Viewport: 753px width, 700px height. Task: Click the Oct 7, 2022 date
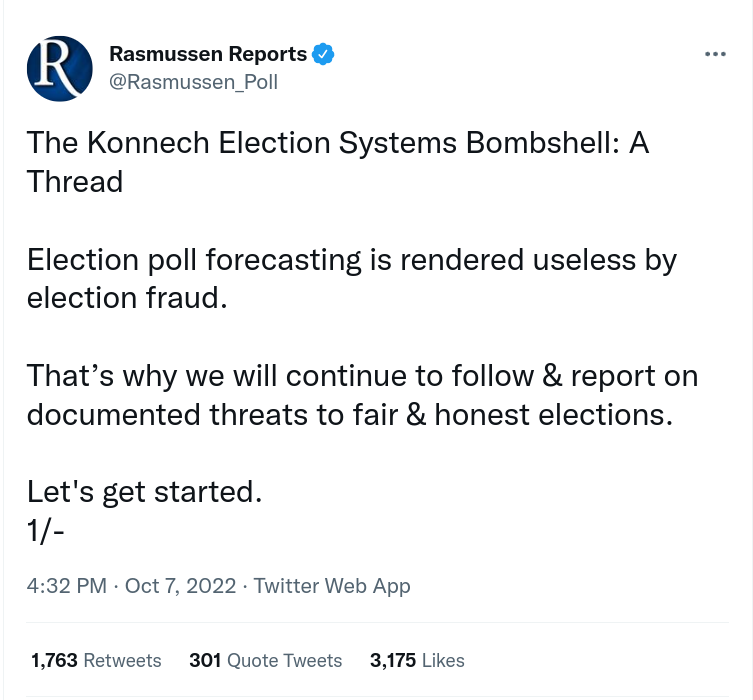pos(180,586)
